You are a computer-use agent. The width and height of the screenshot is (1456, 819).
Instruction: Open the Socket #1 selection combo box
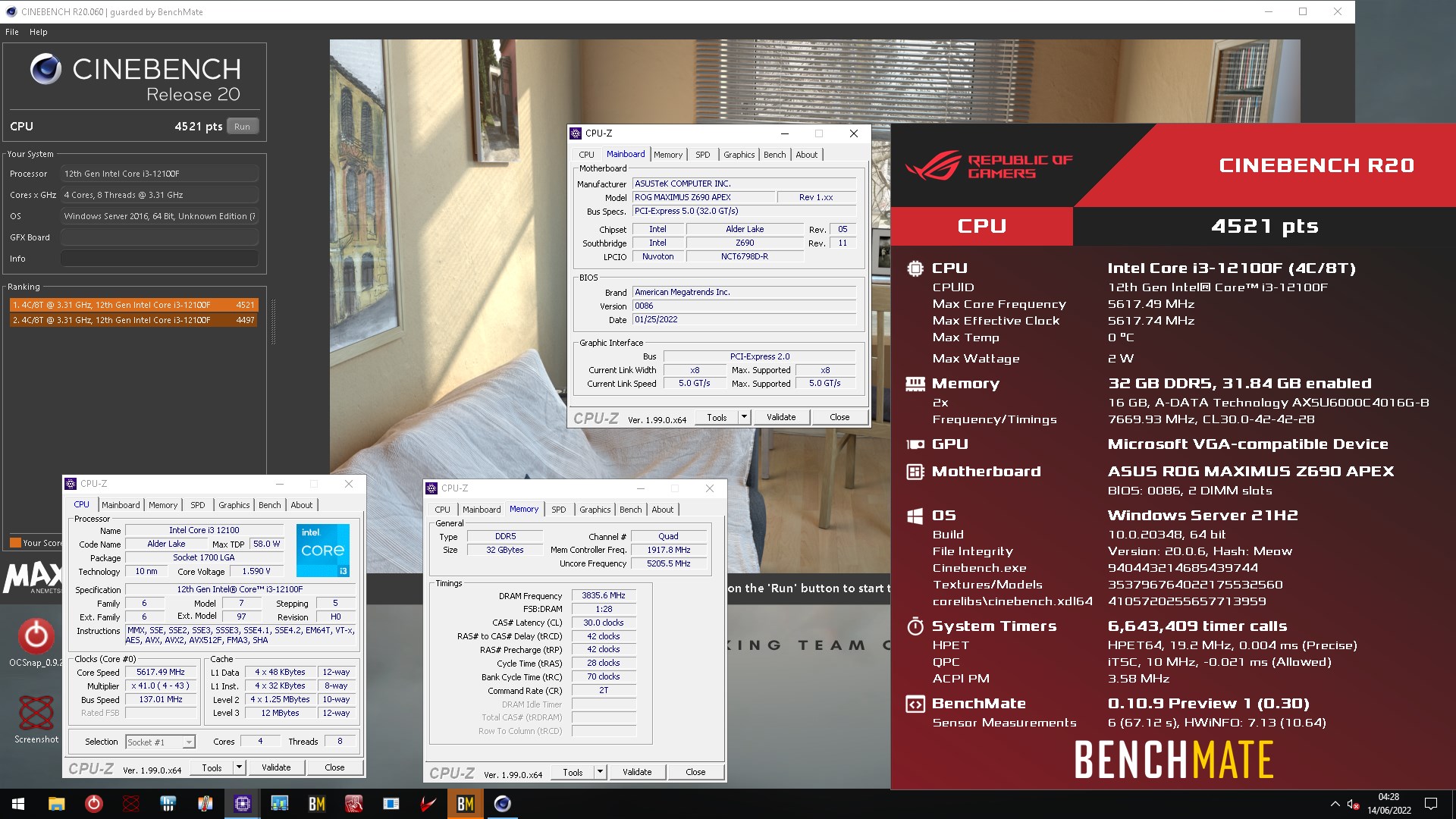160,742
